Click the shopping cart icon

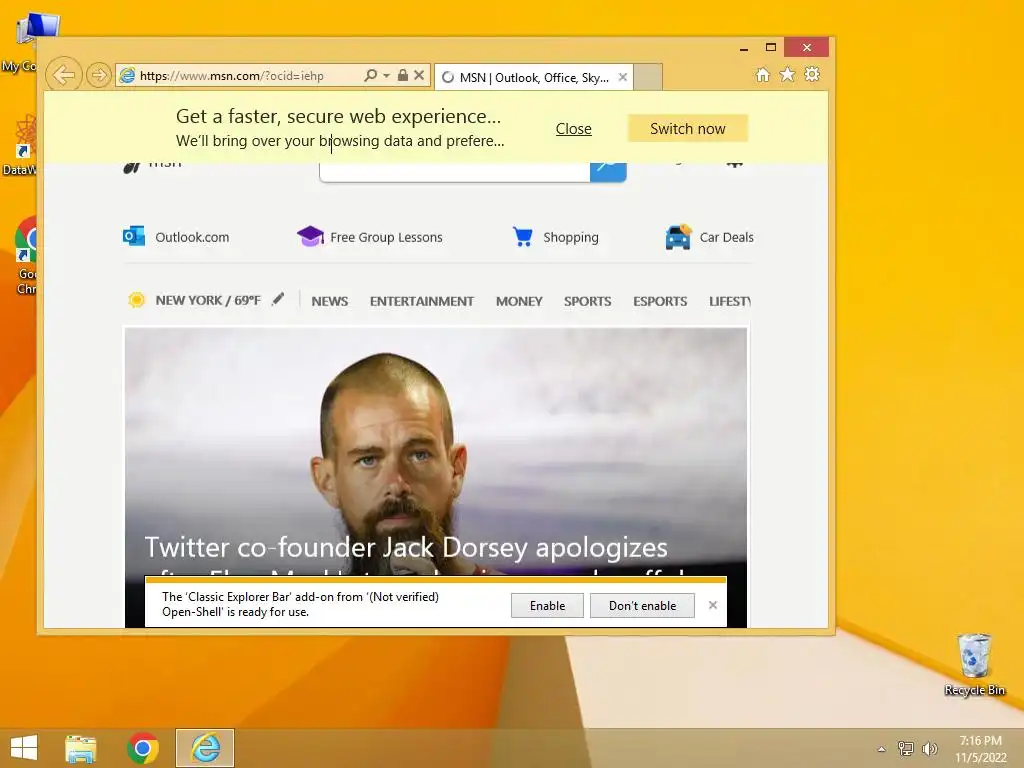coord(522,236)
